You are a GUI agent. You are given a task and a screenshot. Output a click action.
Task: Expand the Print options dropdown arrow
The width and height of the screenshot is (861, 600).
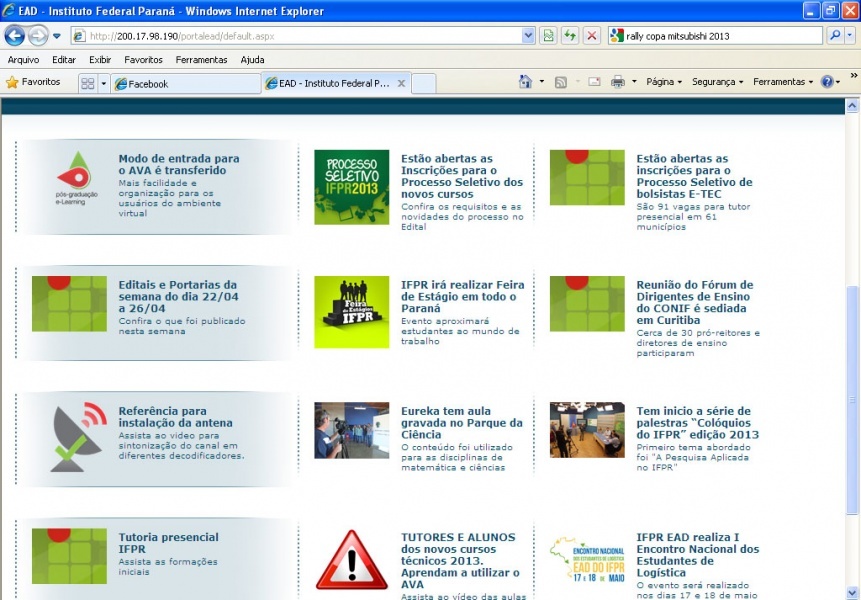634,82
